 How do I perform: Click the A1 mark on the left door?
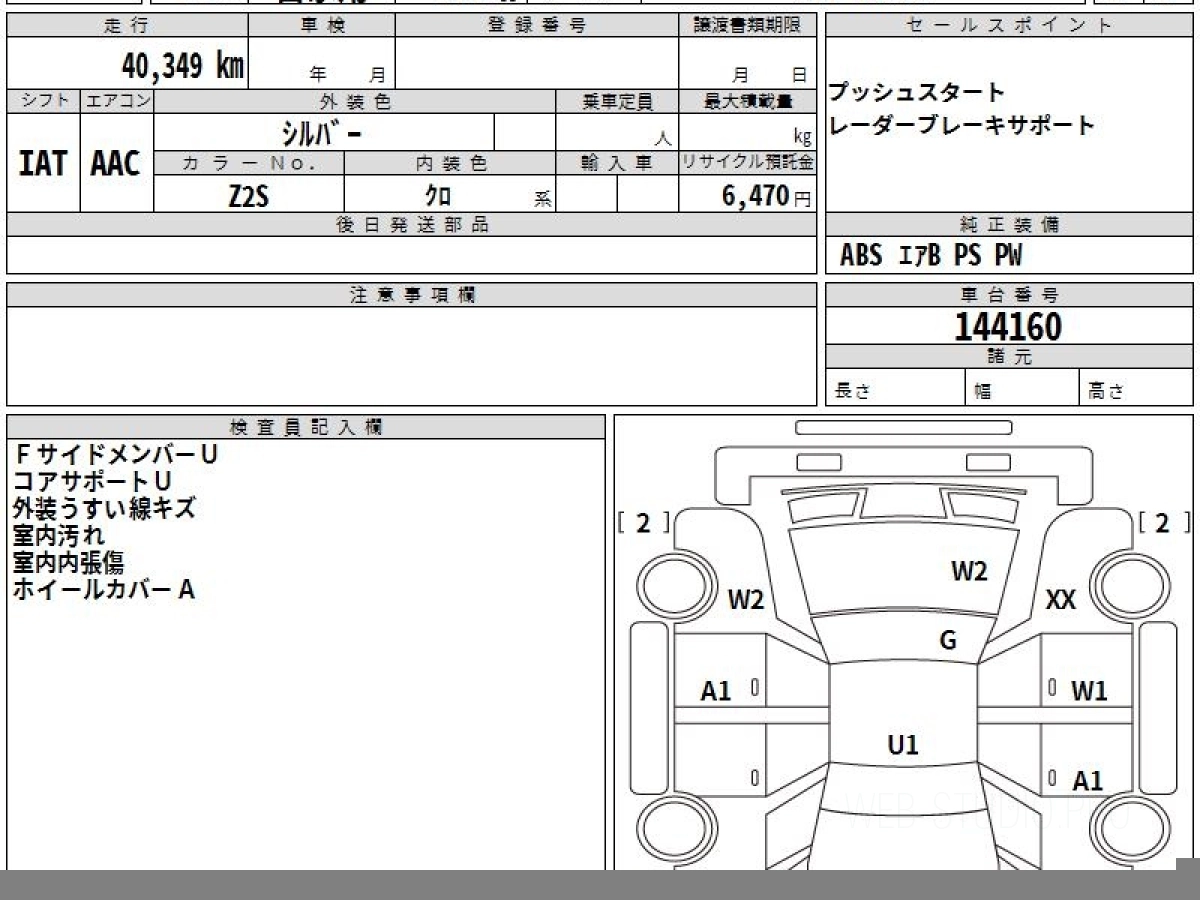point(716,690)
